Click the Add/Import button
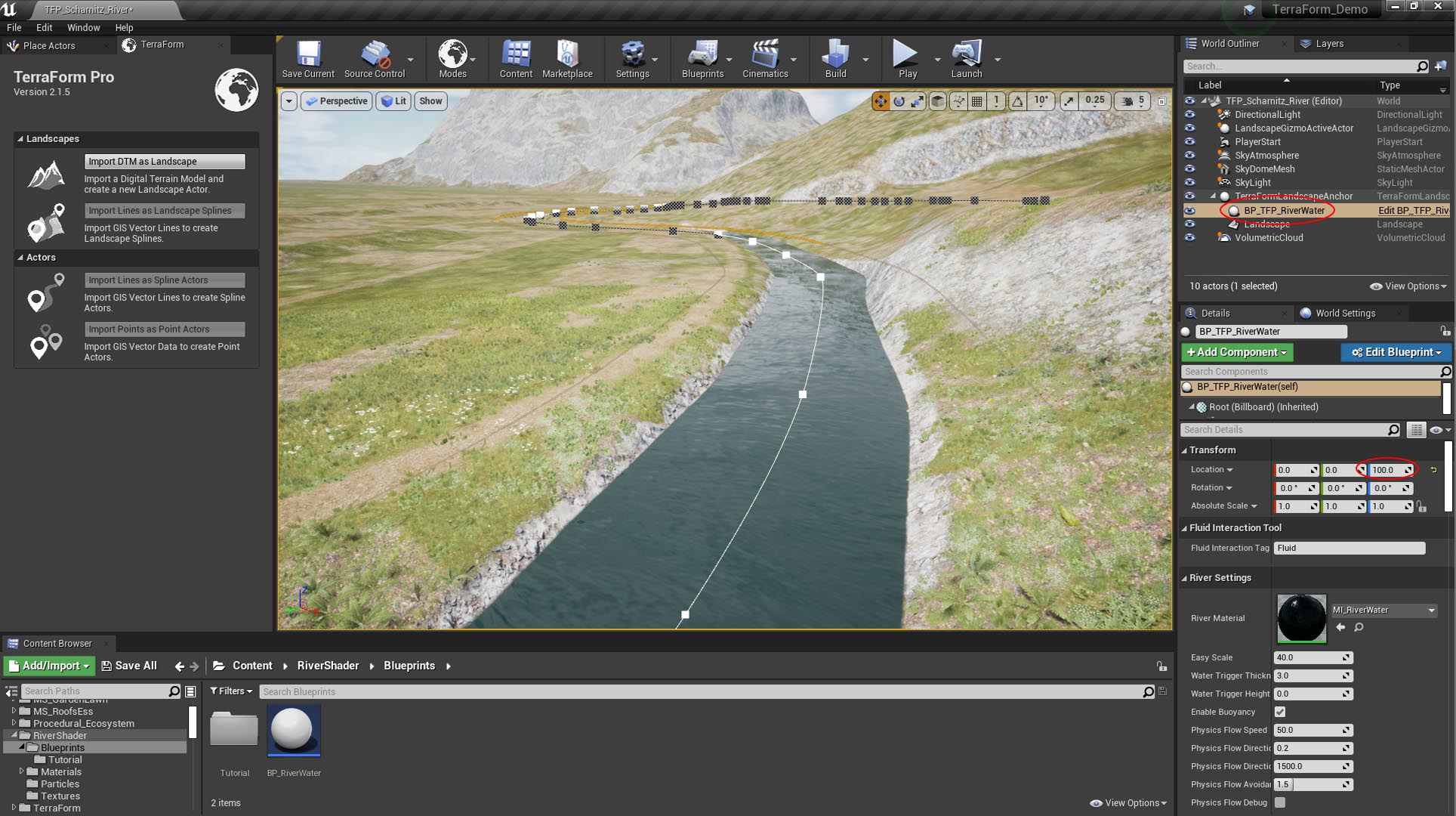Screen dimensions: 1456x816 (x=49, y=666)
